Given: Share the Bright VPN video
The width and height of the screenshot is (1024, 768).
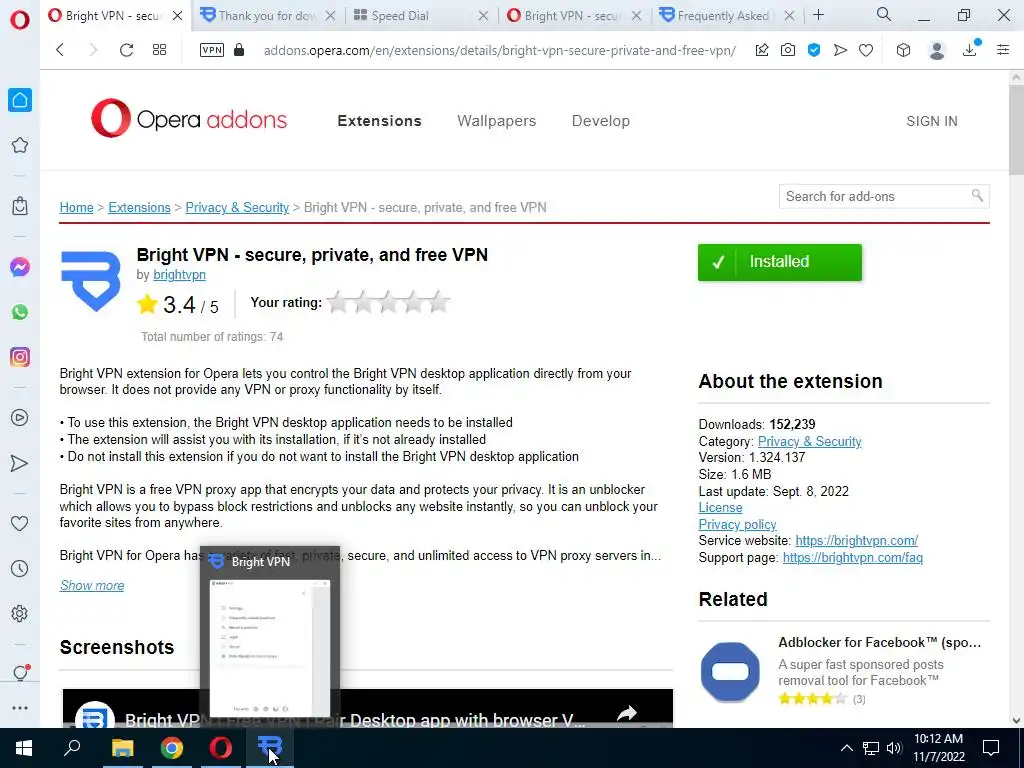Looking at the screenshot, I should tap(627, 713).
